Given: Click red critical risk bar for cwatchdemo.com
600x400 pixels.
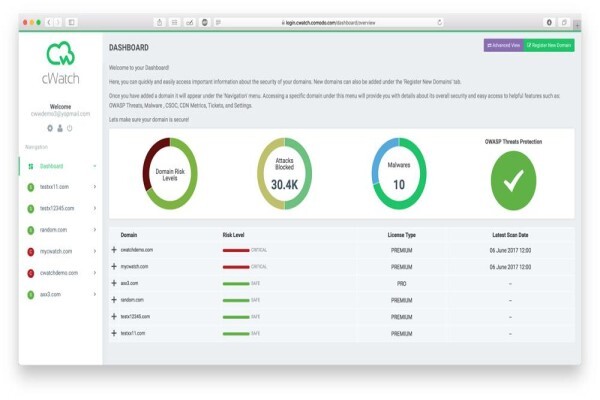Looking at the screenshot, I should click(x=236, y=250).
